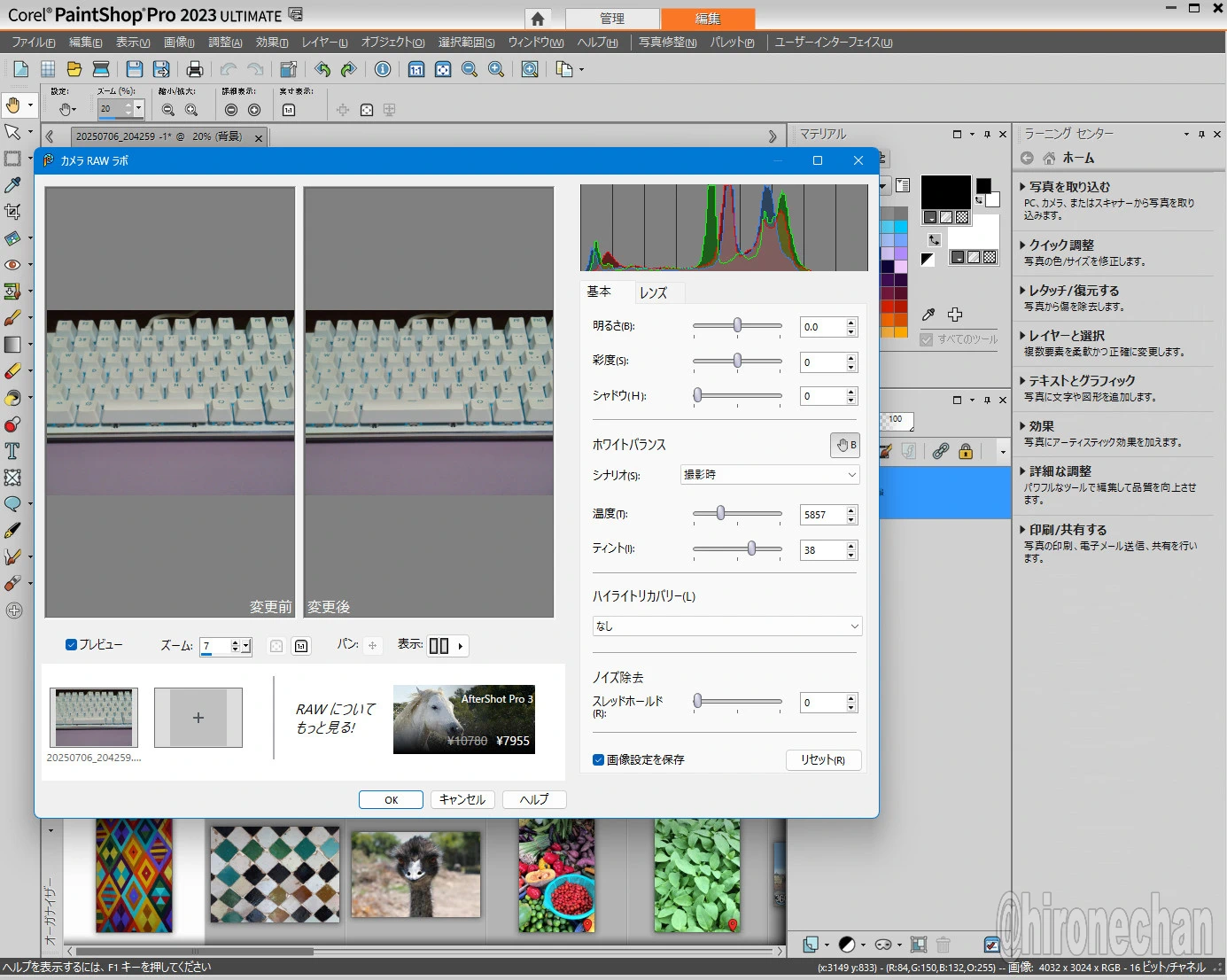Open the toolbar zoom percent dropdown arrow
This screenshot has height=980, width=1227.
pyautogui.click(x=138, y=109)
